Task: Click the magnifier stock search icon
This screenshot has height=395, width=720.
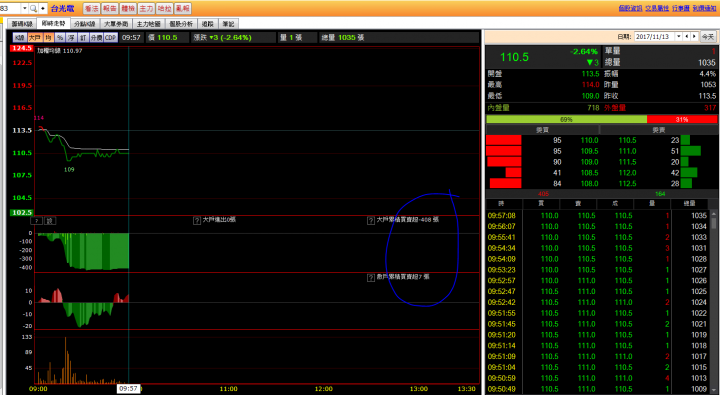Action: (x=34, y=8)
